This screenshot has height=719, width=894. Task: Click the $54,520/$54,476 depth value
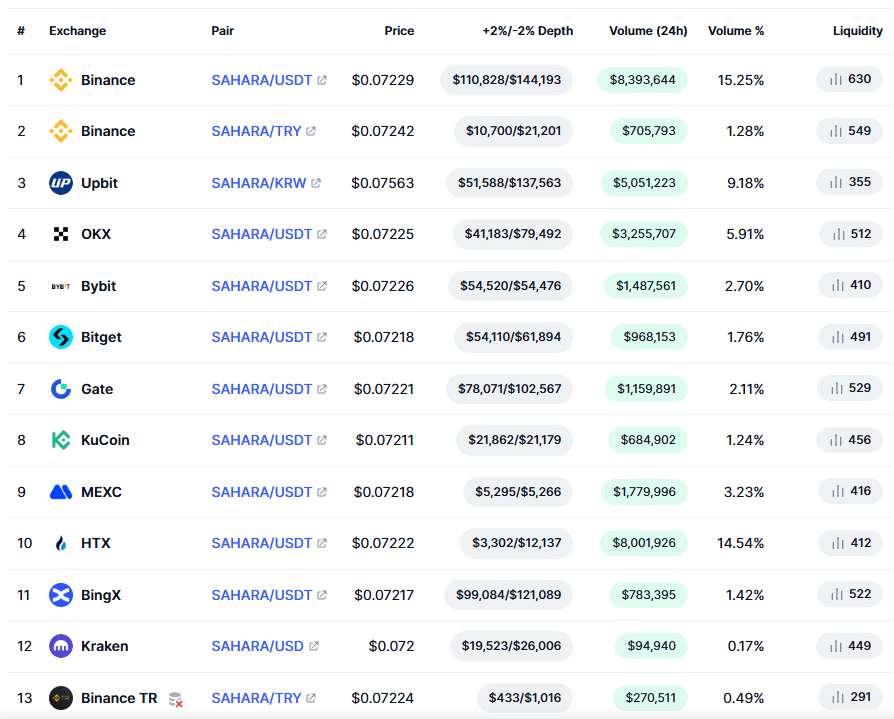click(510, 286)
